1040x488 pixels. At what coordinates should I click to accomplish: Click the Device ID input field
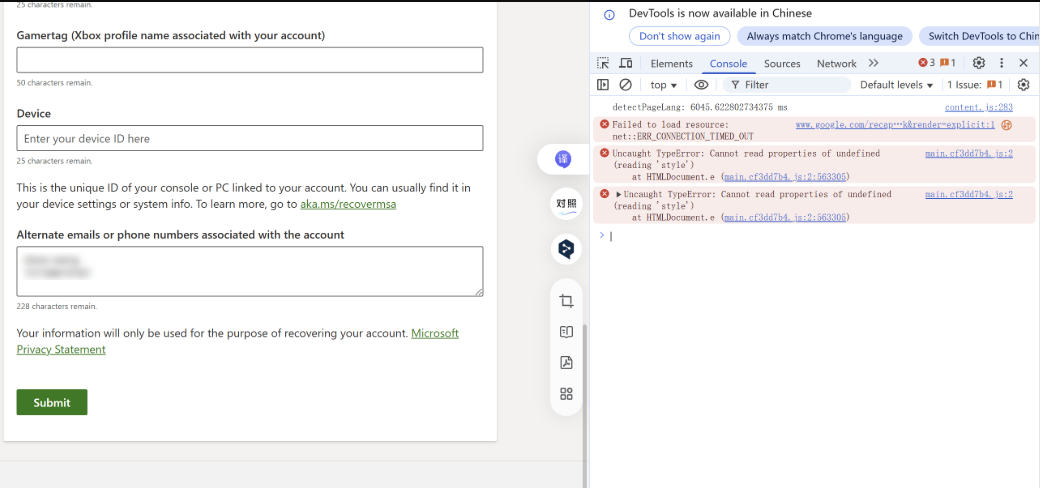250,138
